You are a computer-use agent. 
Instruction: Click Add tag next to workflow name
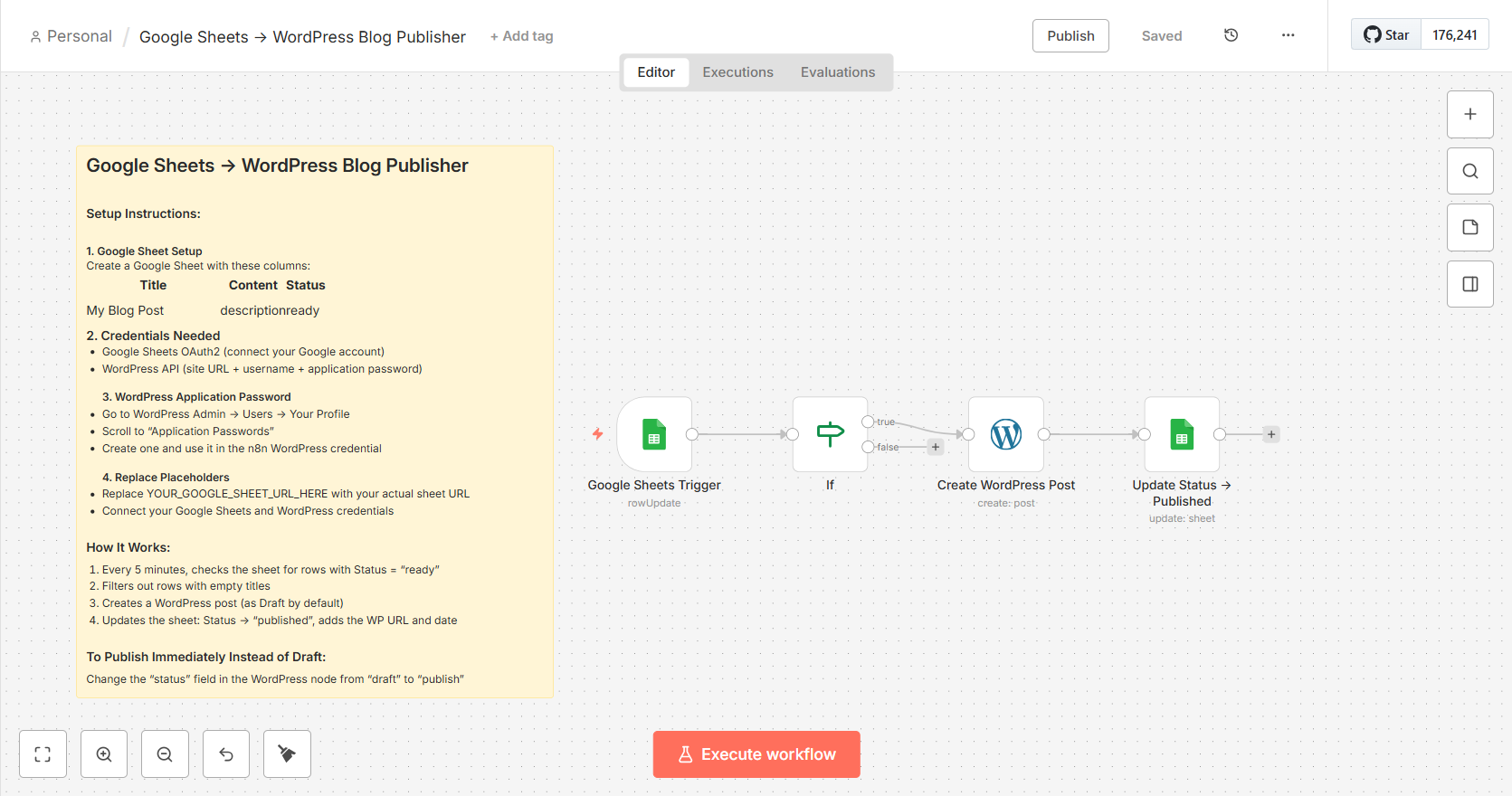522,36
